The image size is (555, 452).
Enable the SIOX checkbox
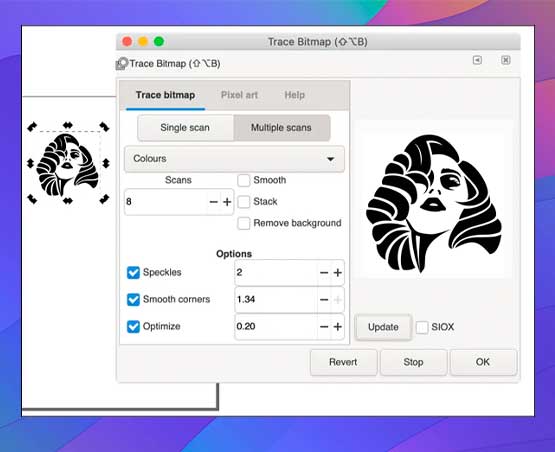click(422, 327)
